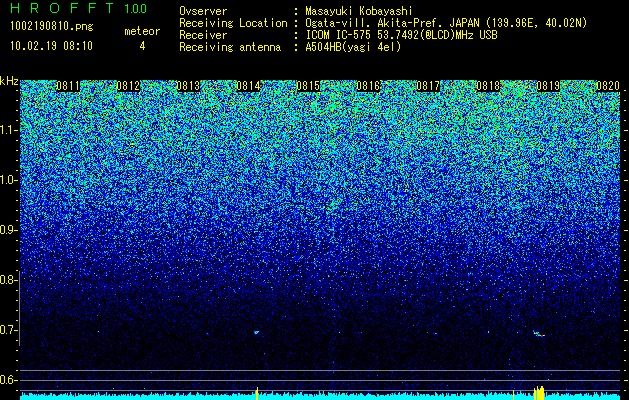Click the kHz axis unit label

coord(9,81)
